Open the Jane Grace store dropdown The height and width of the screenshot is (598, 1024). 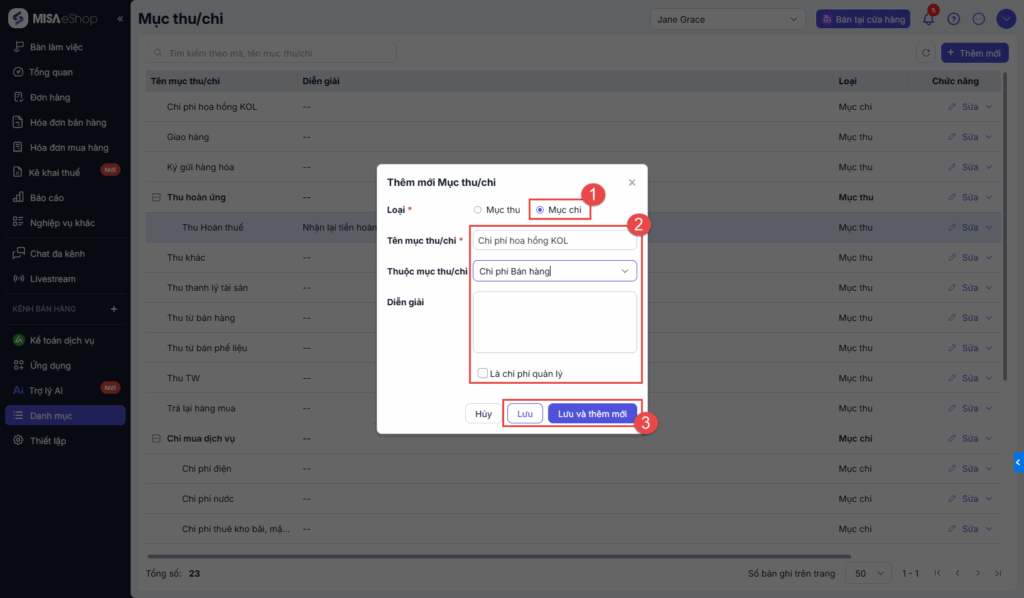(x=727, y=19)
